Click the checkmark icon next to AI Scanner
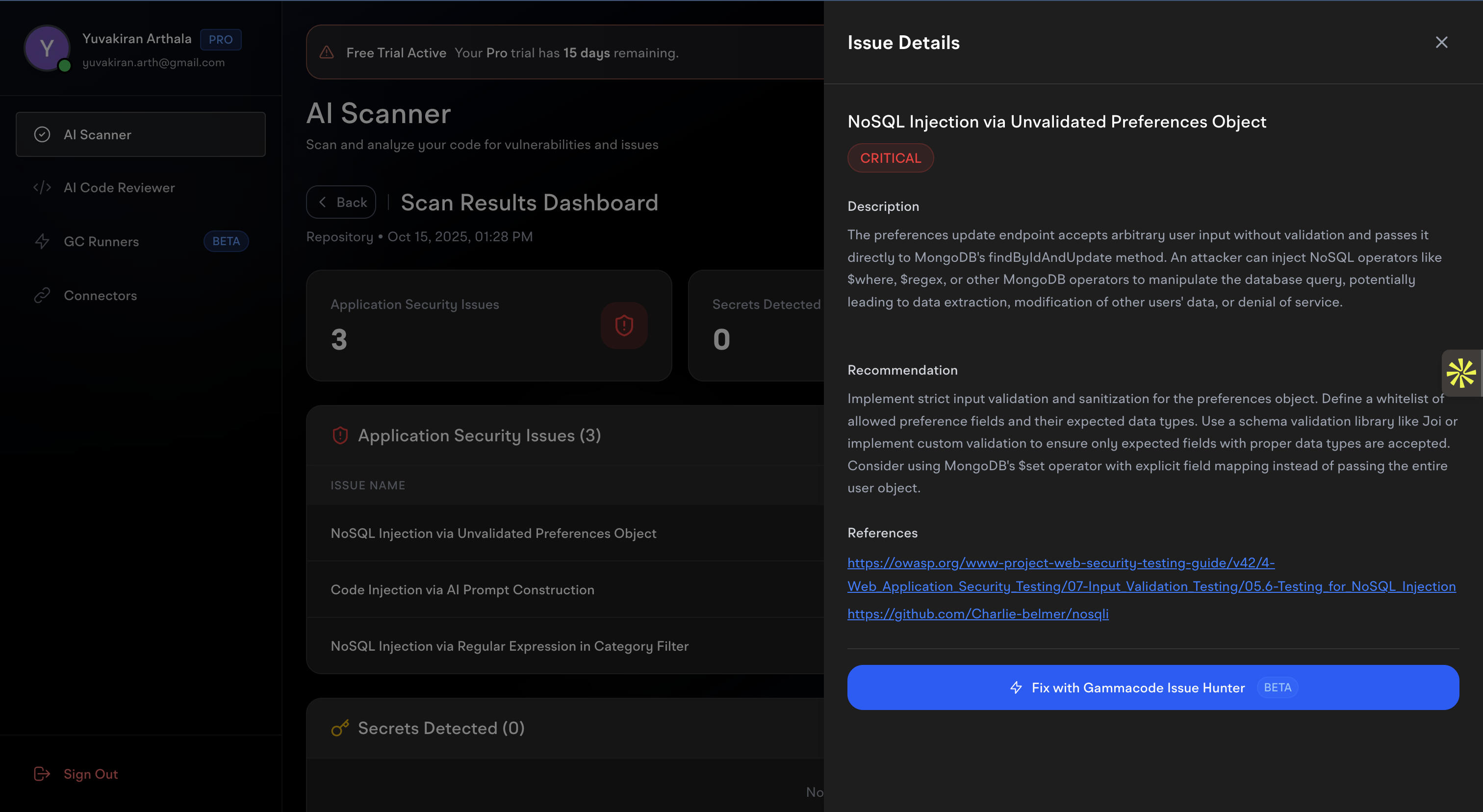Image resolution: width=1483 pixels, height=812 pixels. pyautogui.click(x=42, y=134)
